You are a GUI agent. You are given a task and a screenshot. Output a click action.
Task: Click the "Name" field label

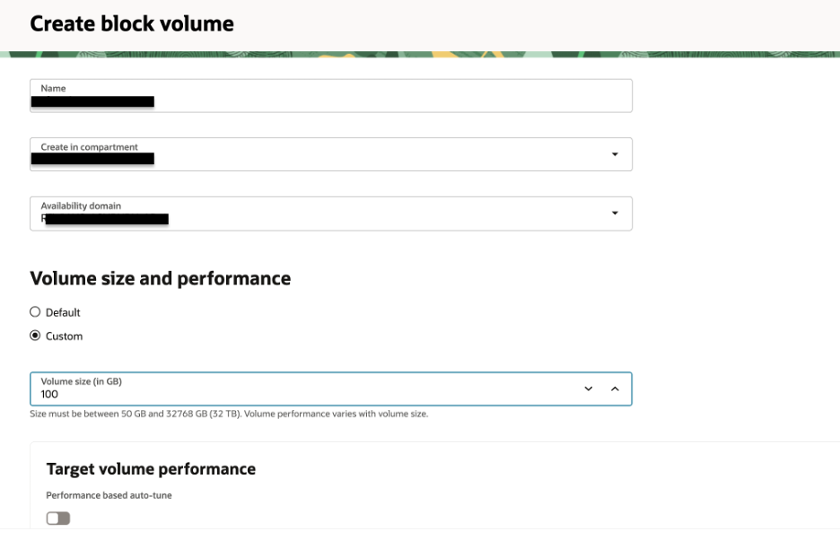pos(53,89)
